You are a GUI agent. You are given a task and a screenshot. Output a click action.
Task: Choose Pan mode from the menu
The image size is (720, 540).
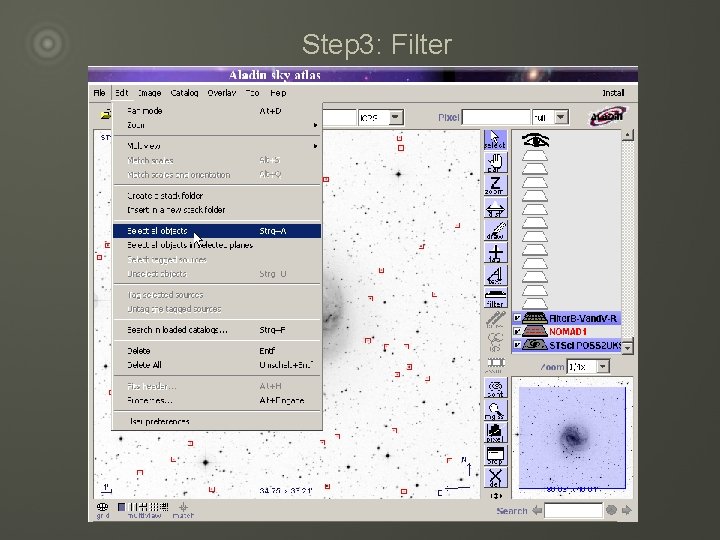tap(217, 111)
